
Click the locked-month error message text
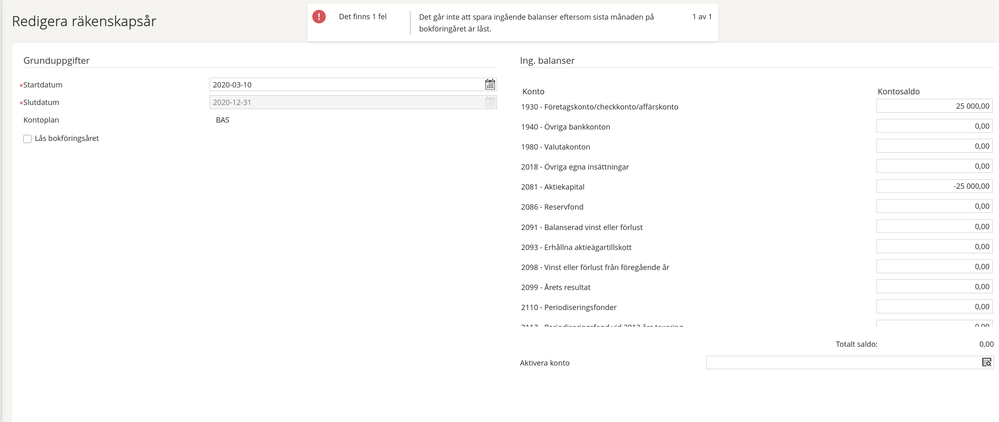point(536,23)
